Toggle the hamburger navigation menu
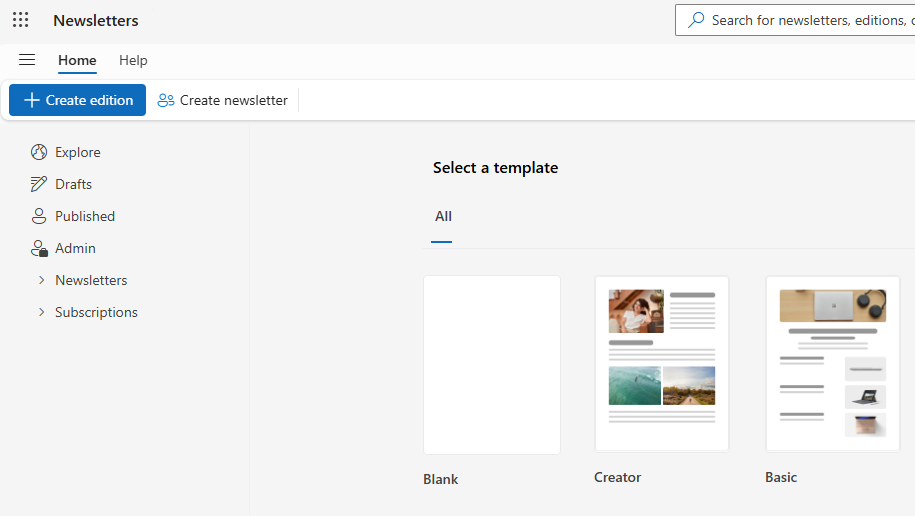Screen dimensions: 915x516 (x=27, y=60)
